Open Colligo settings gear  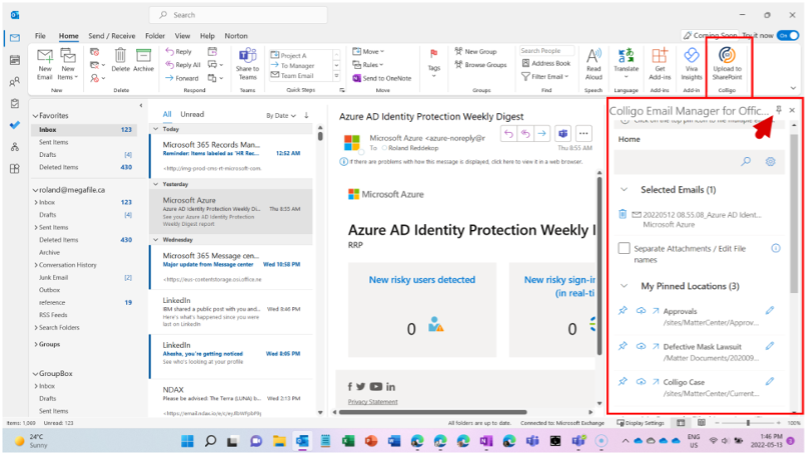770,161
